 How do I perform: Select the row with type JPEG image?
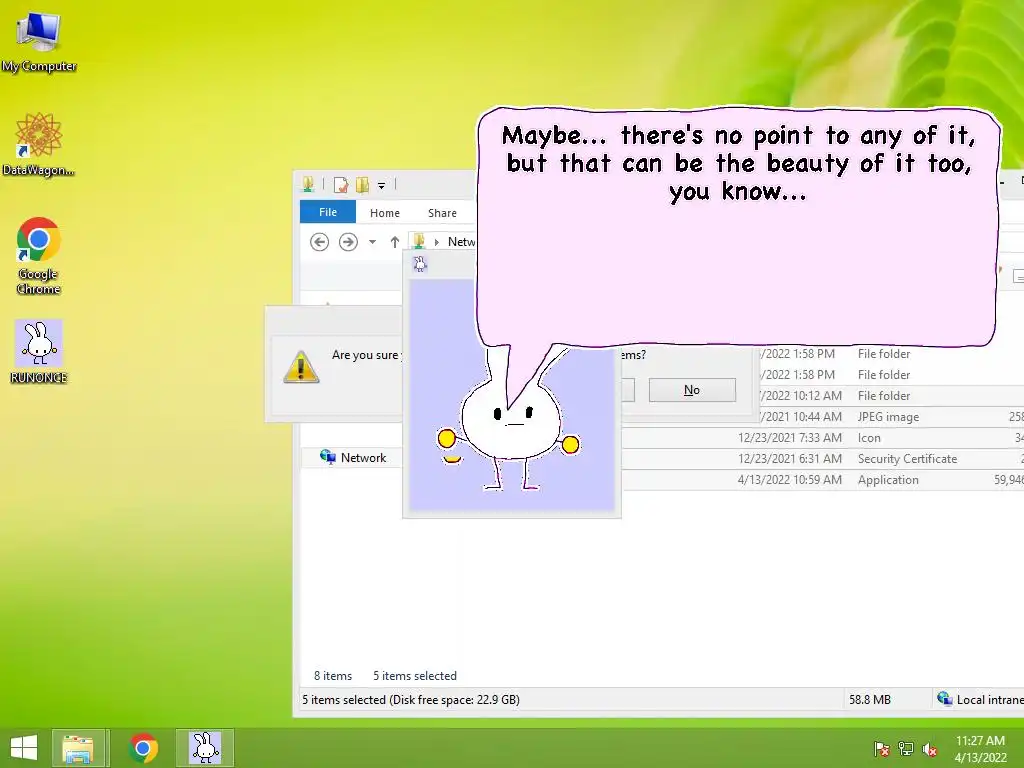822,417
